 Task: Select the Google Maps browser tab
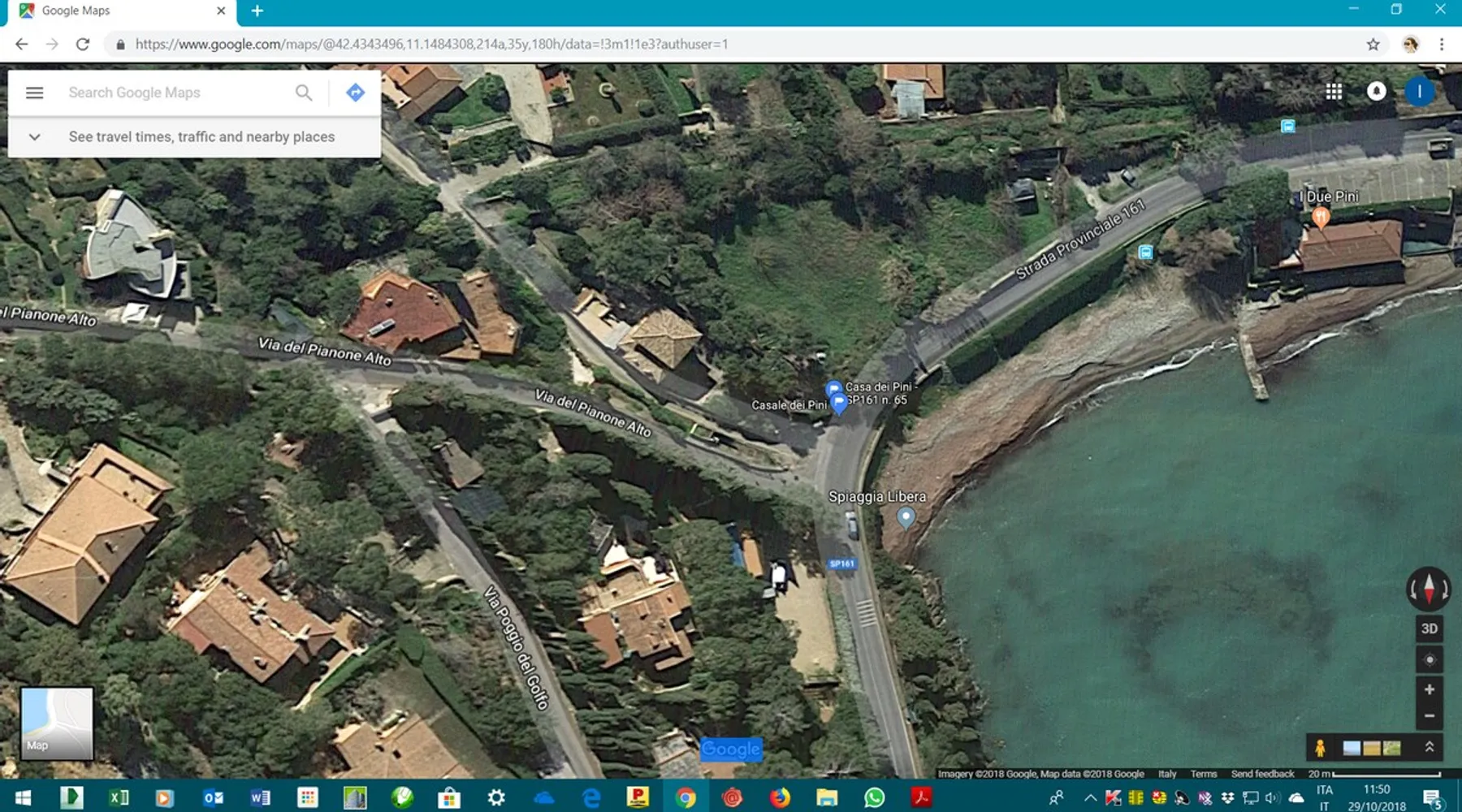click(x=122, y=11)
